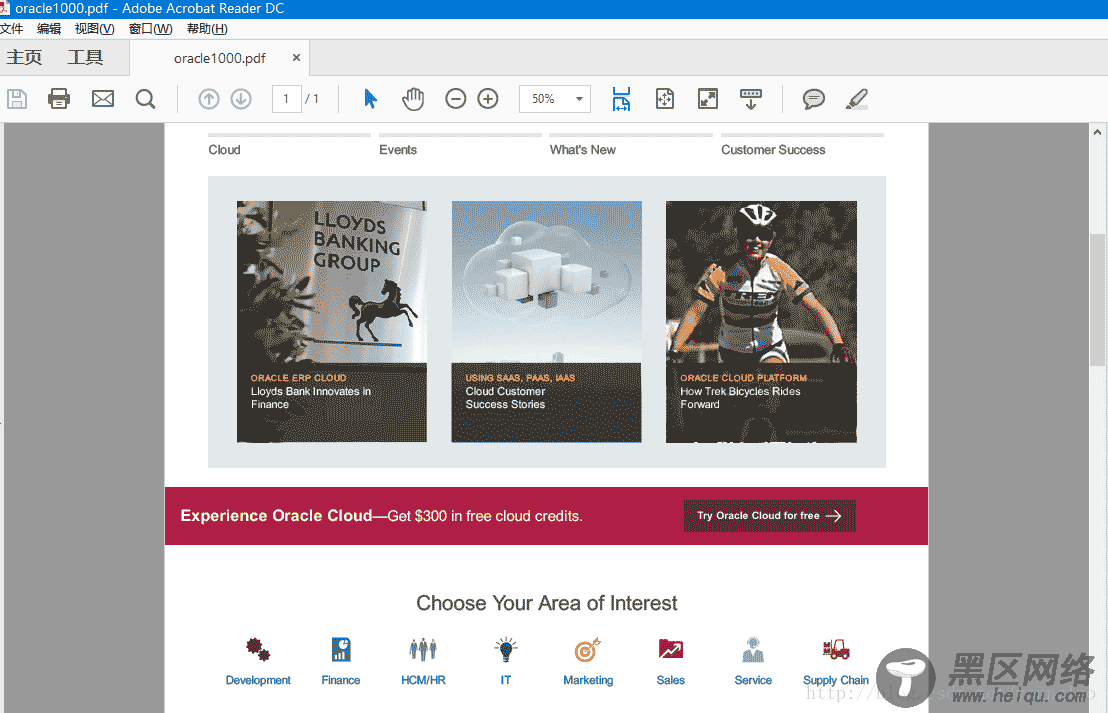Click the Service headset agent icon
This screenshot has height=713, width=1108.
pyautogui.click(x=753, y=649)
